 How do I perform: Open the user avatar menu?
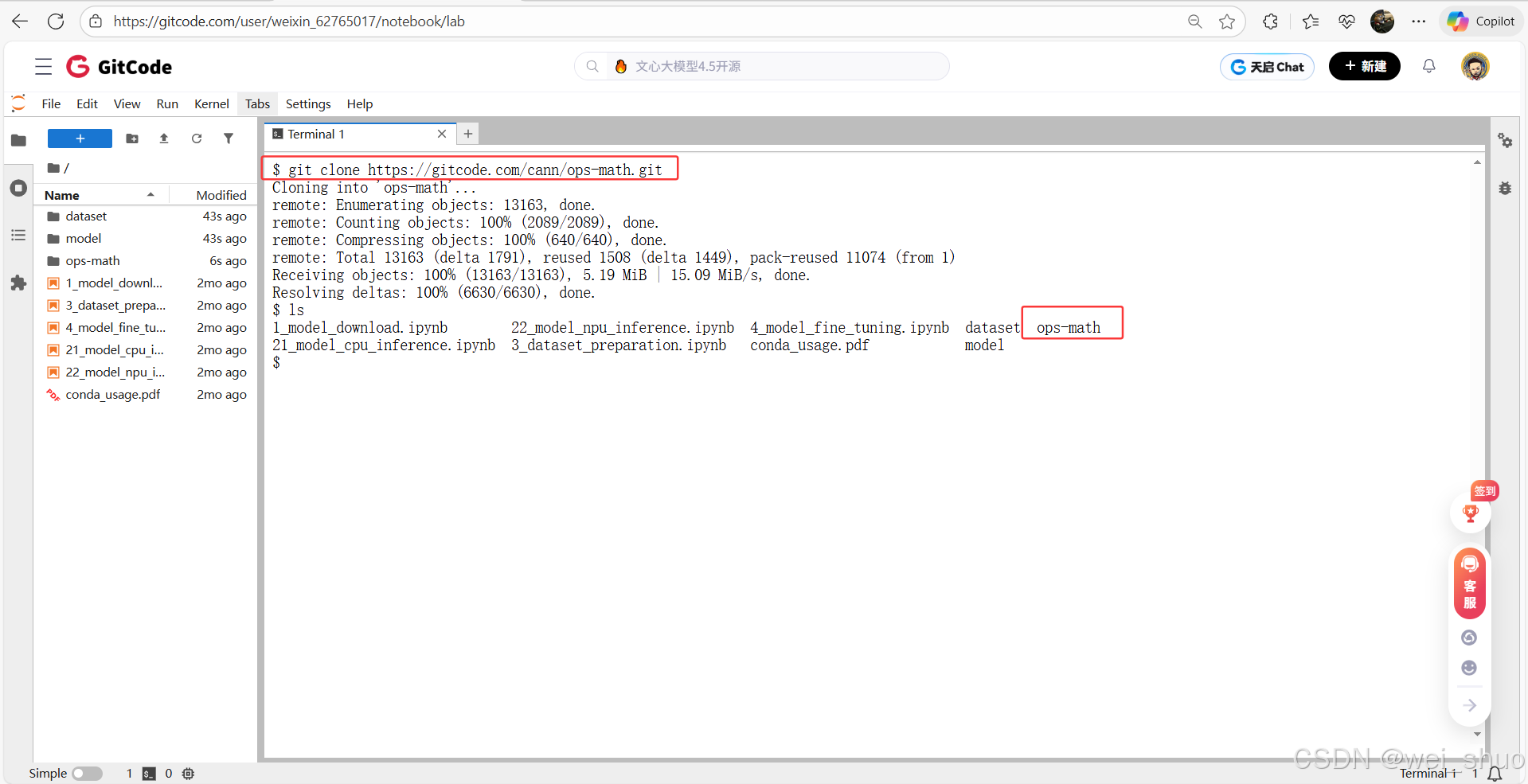(1475, 66)
